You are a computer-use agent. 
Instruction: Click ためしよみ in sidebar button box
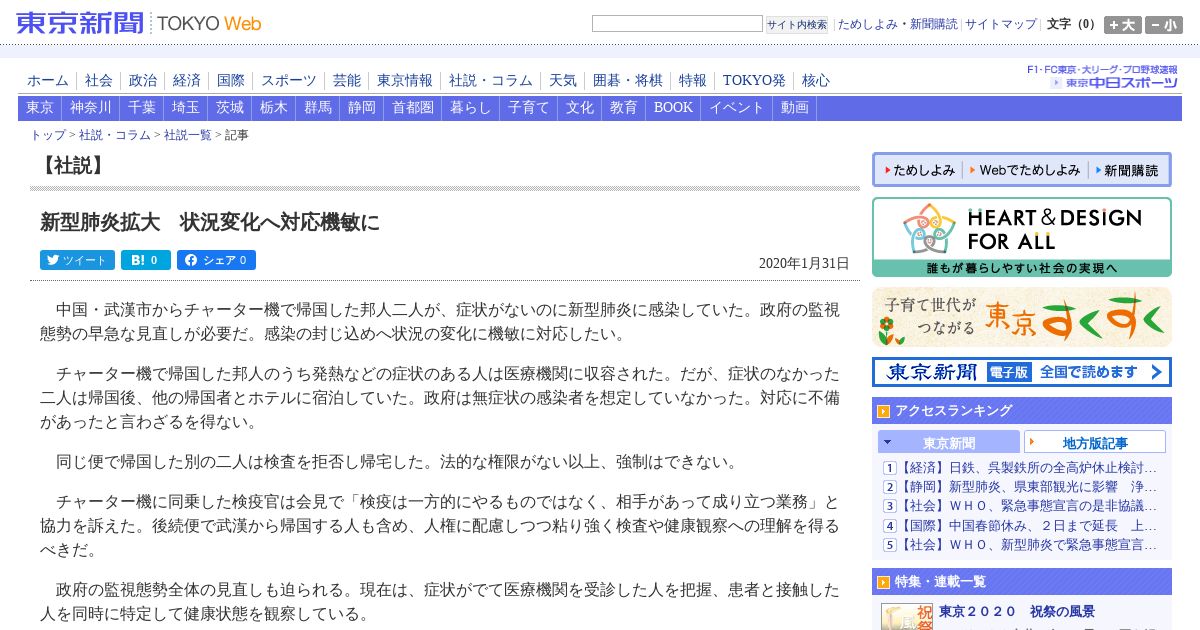click(x=918, y=170)
